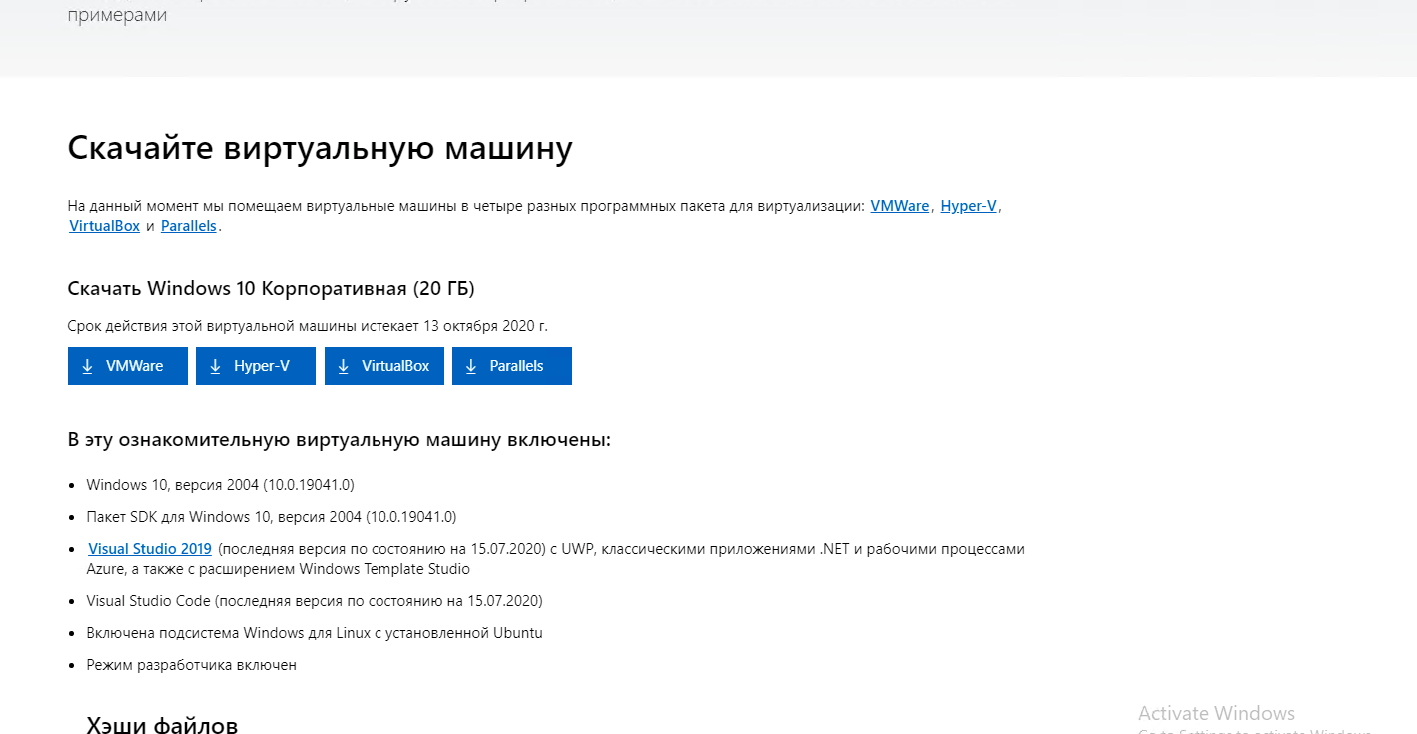Click the 'Хэши файлов' heading
The width and height of the screenshot is (1417, 734).
pyautogui.click(x=162, y=725)
